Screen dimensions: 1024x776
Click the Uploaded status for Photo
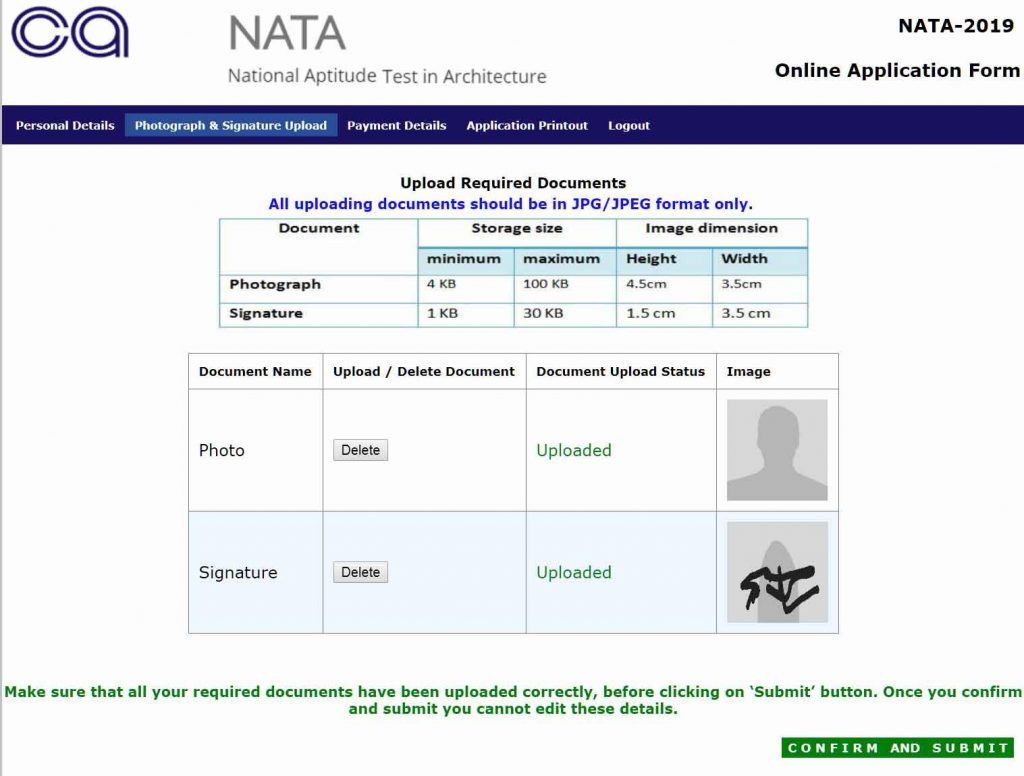[574, 450]
